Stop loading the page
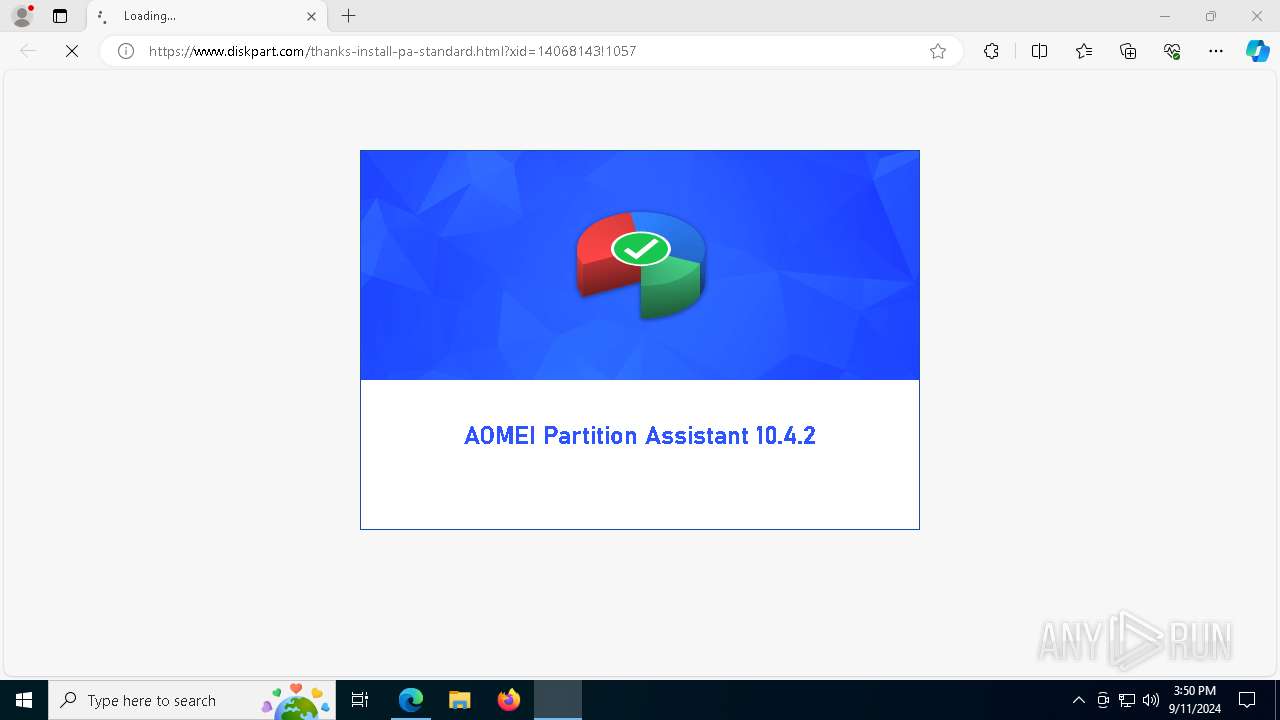 click(x=72, y=51)
